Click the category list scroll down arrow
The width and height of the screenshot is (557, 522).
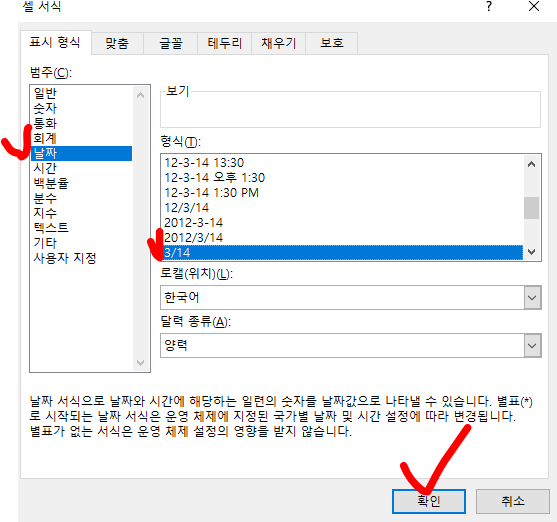(x=141, y=363)
